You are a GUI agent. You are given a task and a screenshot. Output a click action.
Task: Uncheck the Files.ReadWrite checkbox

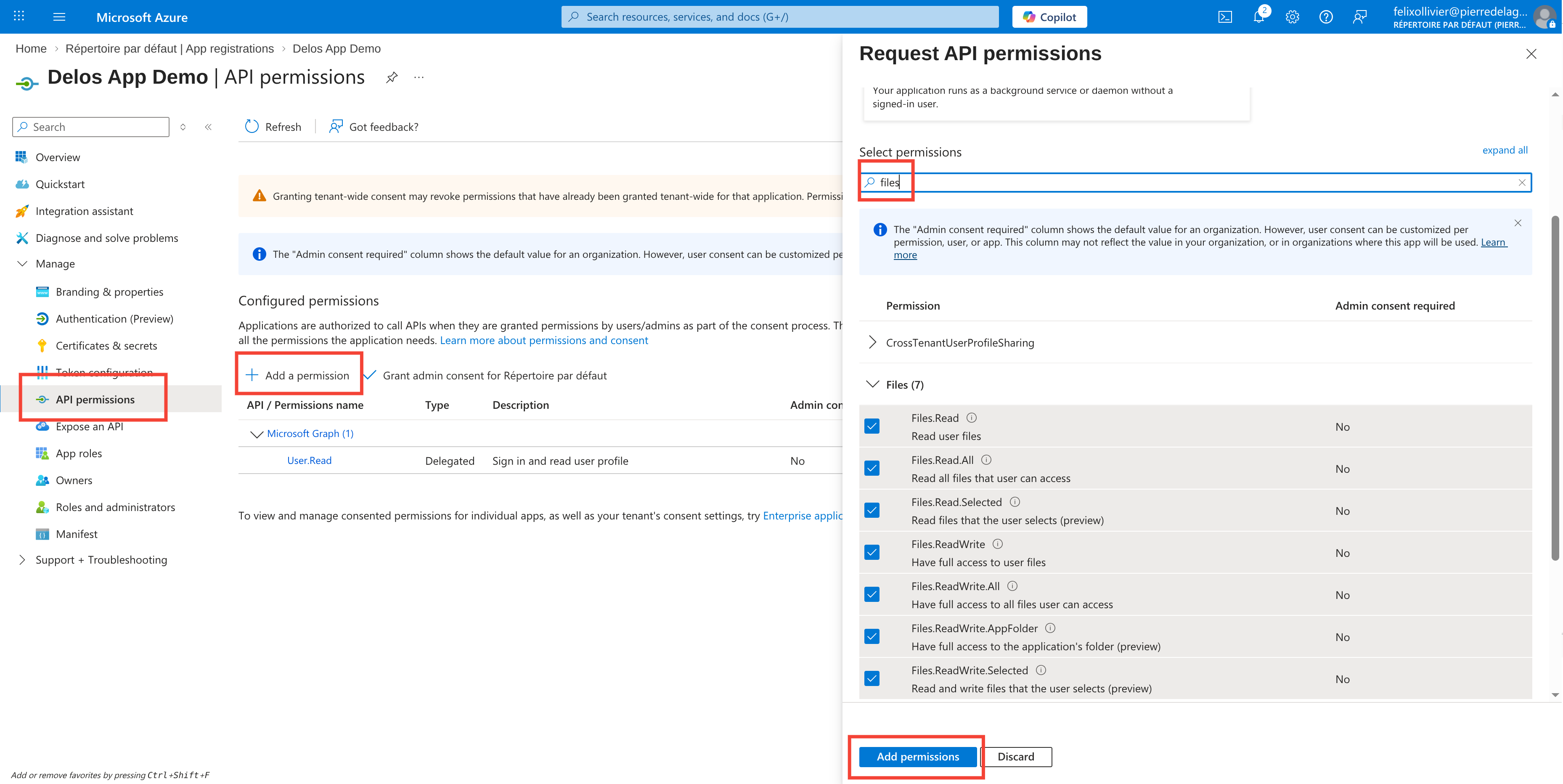[x=872, y=552]
